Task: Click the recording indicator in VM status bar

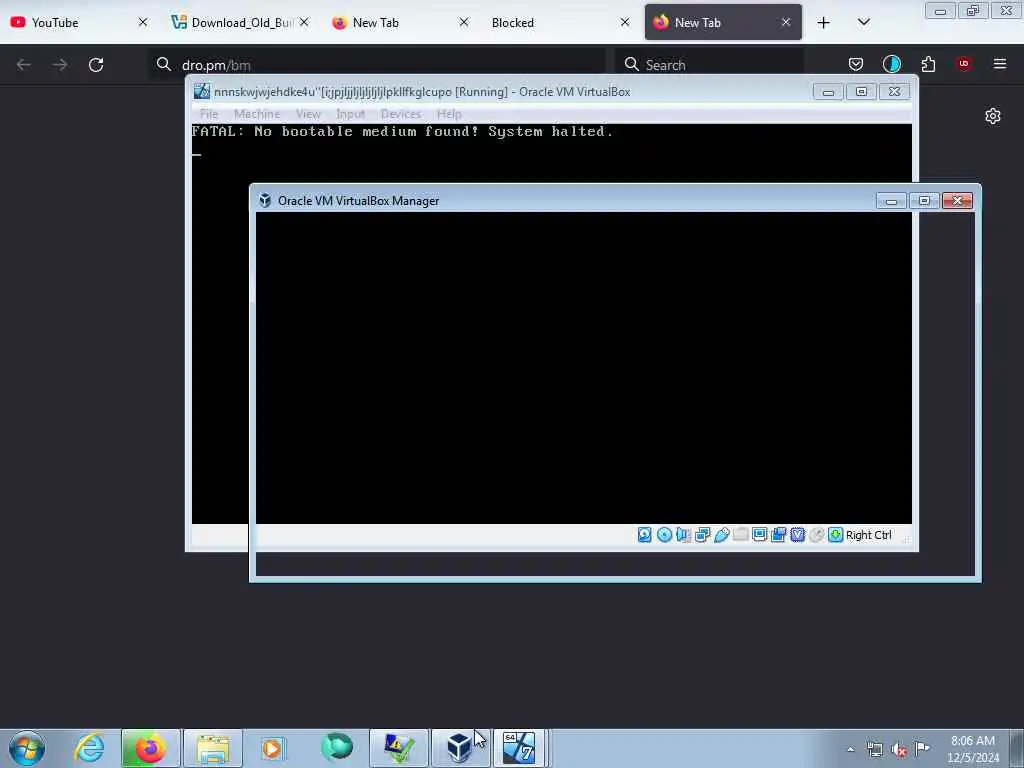Action: pos(778,535)
